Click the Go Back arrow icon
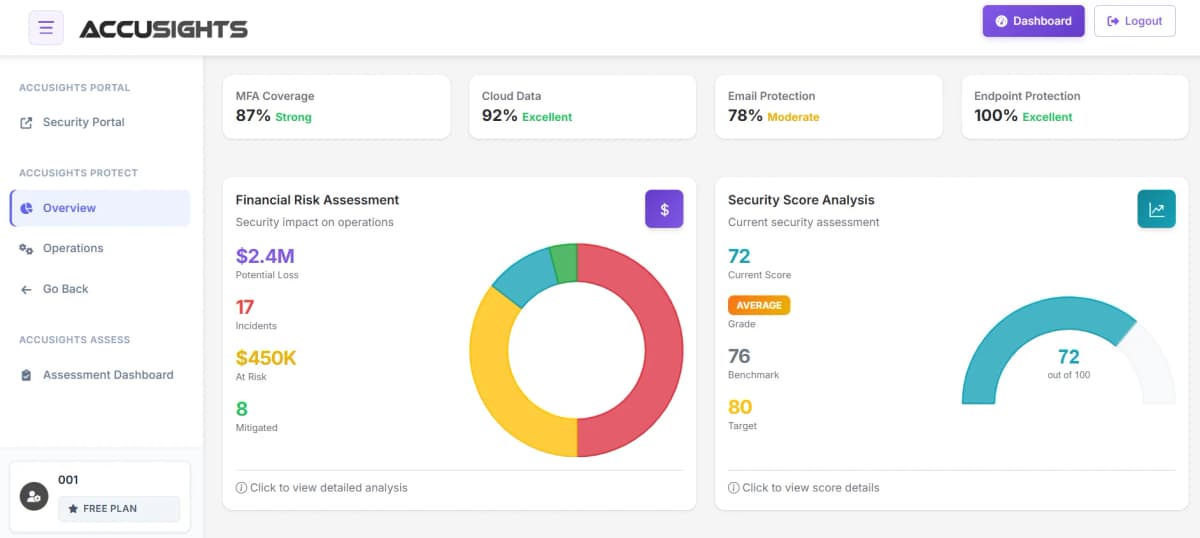This screenshot has width=1200, height=538. [x=26, y=290]
